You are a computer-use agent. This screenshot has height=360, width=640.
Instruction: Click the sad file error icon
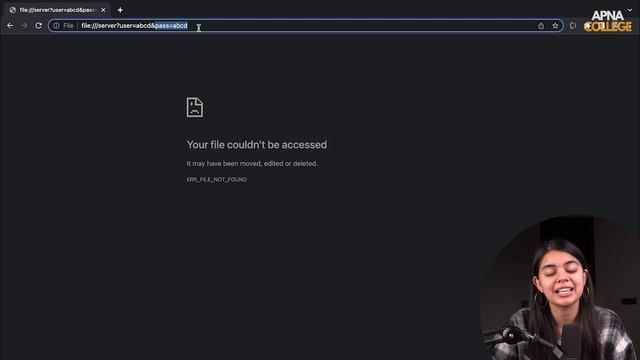(x=195, y=107)
